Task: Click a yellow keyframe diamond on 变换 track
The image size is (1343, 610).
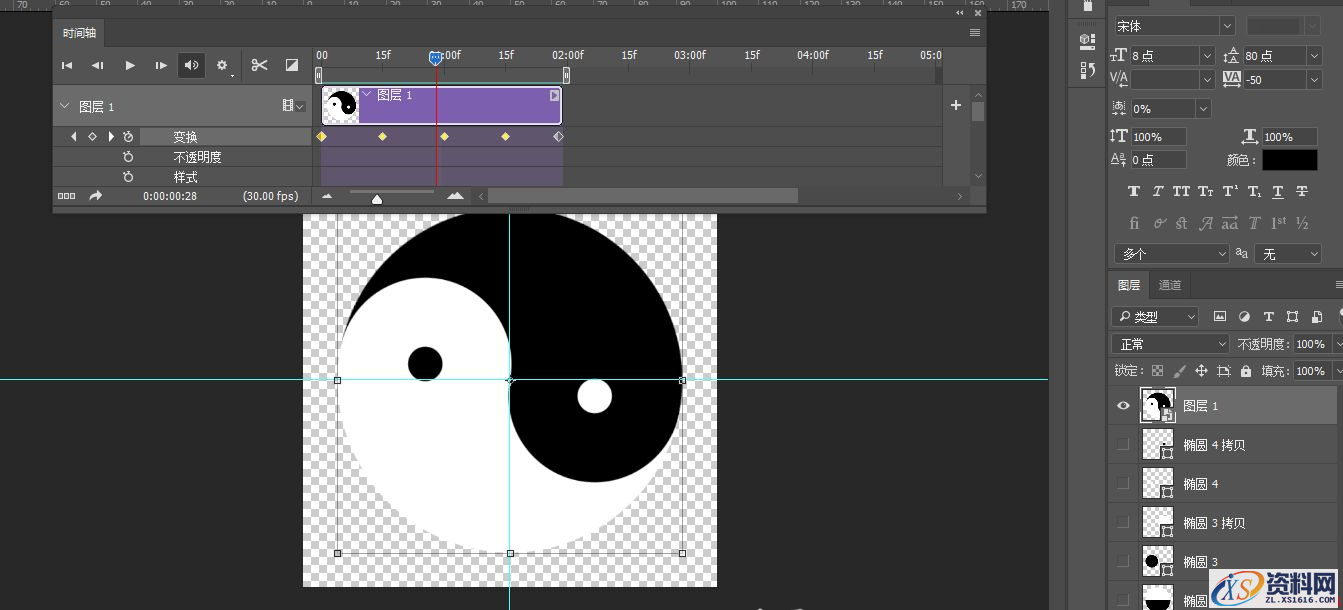Action: tap(382, 136)
